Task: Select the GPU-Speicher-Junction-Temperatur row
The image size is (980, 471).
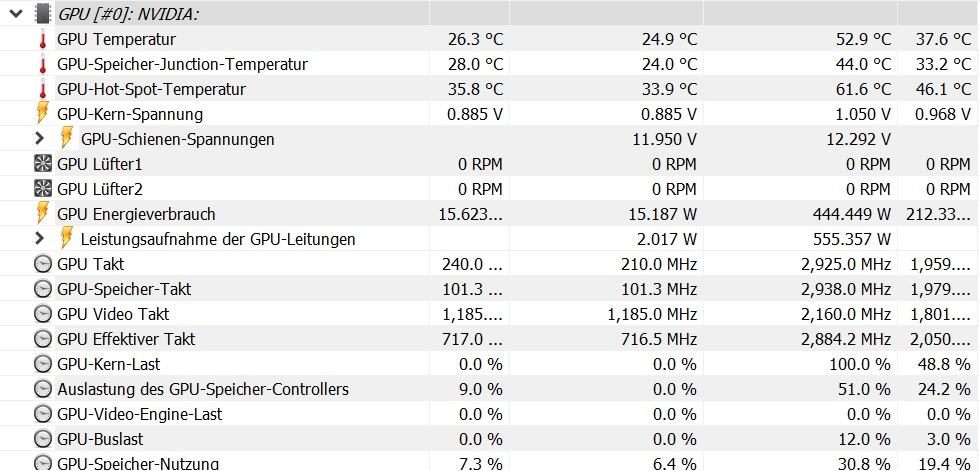Action: click(x=490, y=64)
